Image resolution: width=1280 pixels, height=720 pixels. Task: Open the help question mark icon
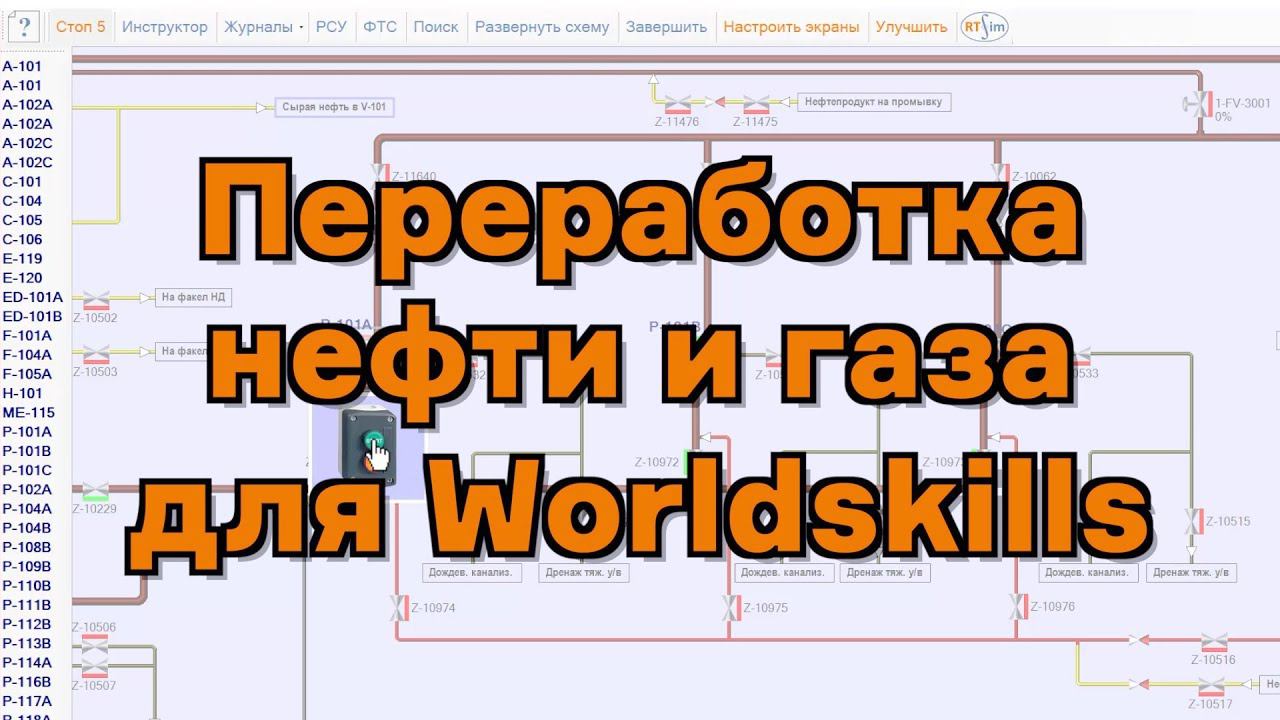[x=25, y=27]
